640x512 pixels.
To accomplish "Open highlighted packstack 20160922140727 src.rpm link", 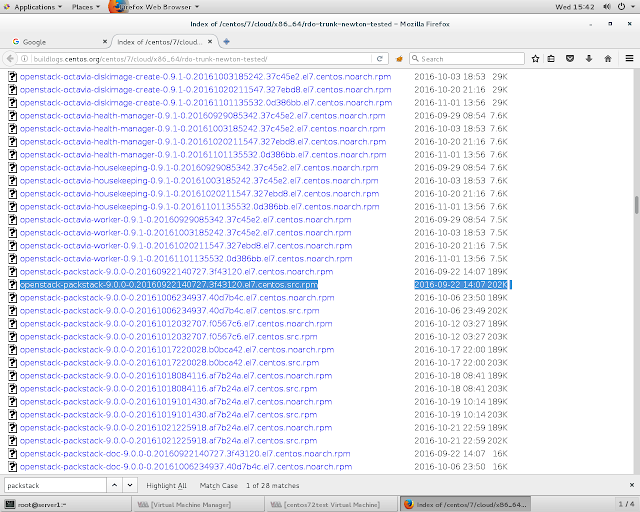I will tap(169, 285).
